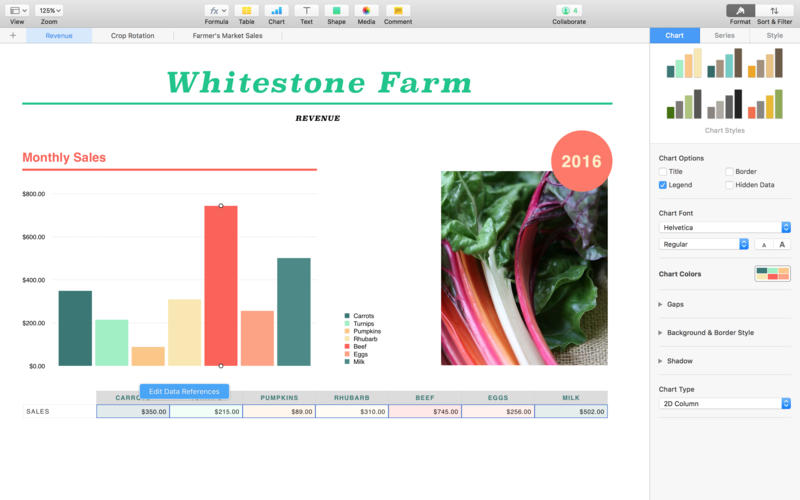
Task: Add a Text box from toolbar
Action: pos(307,11)
